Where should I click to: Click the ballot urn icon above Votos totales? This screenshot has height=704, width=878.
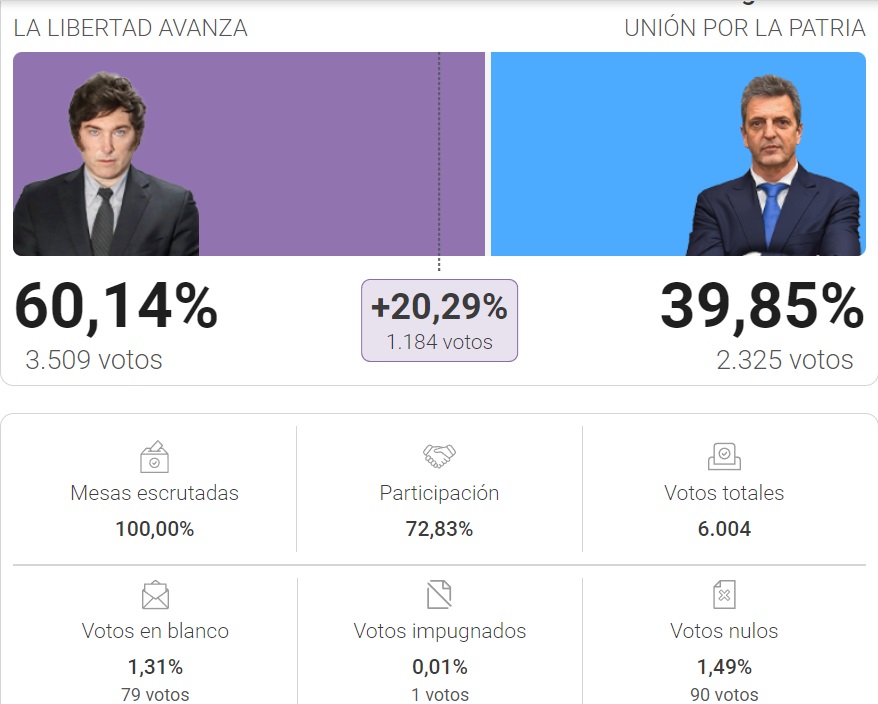click(724, 456)
